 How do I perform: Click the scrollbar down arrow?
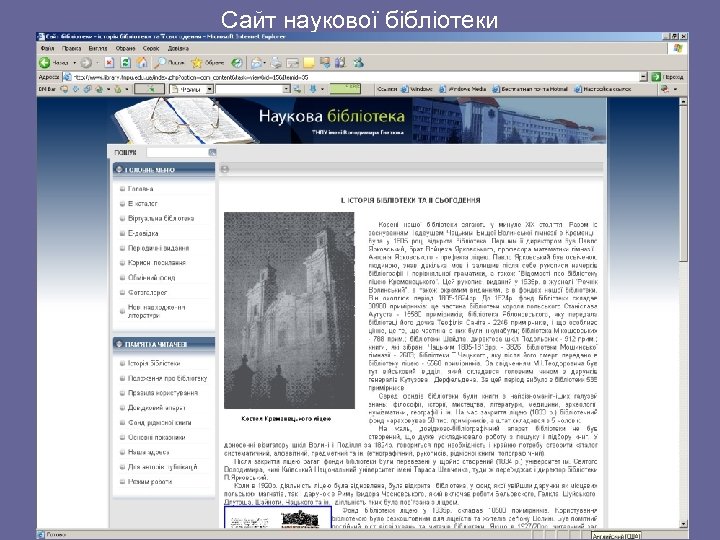coord(683,524)
